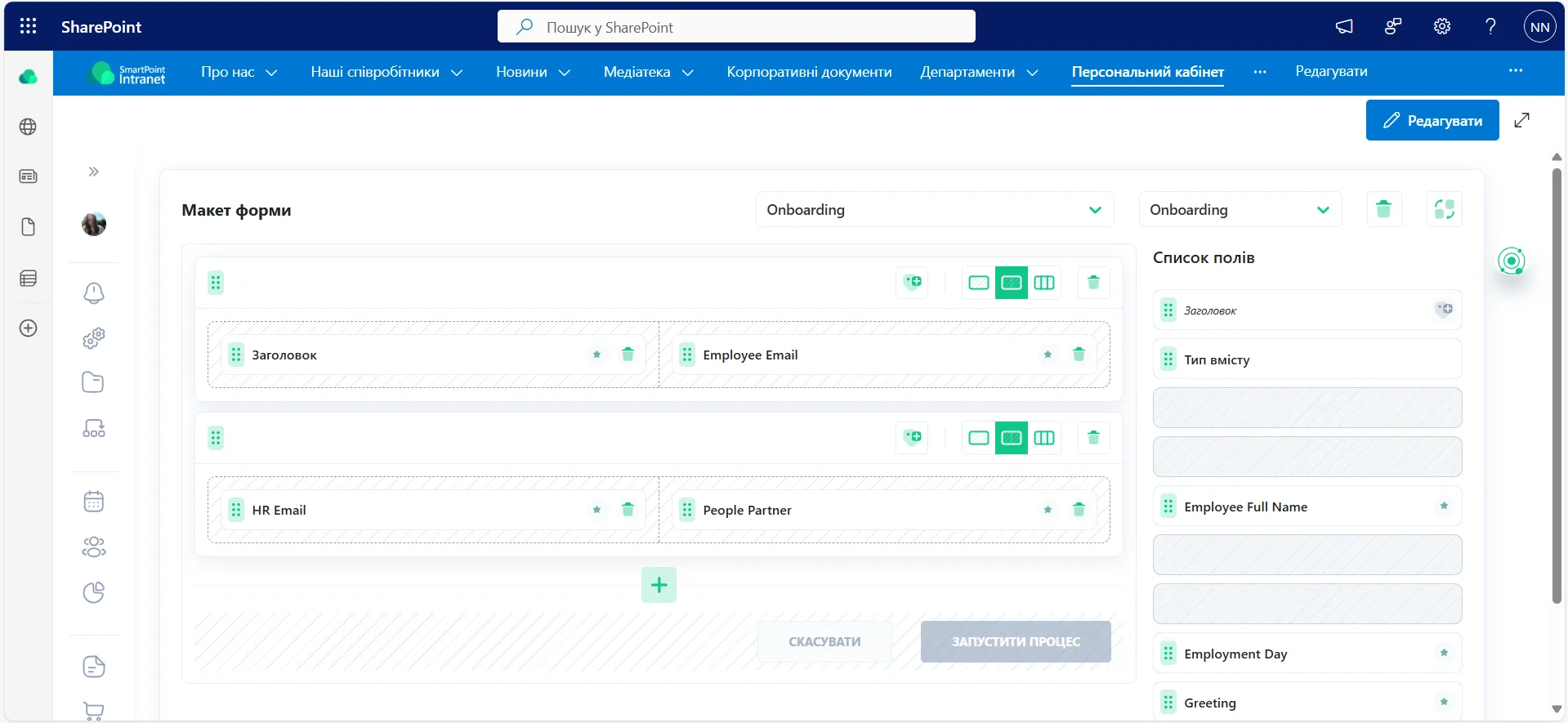Click the blue Редагувати button
The image size is (1568, 723).
click(1432, 120)
